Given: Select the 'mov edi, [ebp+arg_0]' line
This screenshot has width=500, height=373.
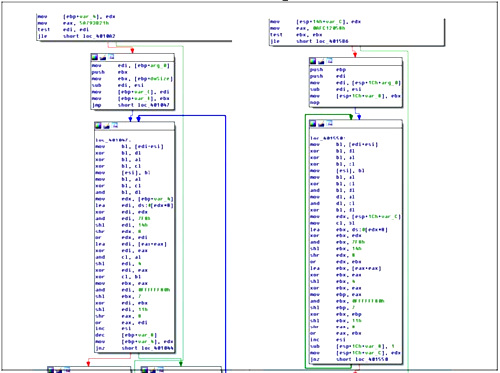Looking at the screenshot, I should pyautogui.click(x=131, y=66).
